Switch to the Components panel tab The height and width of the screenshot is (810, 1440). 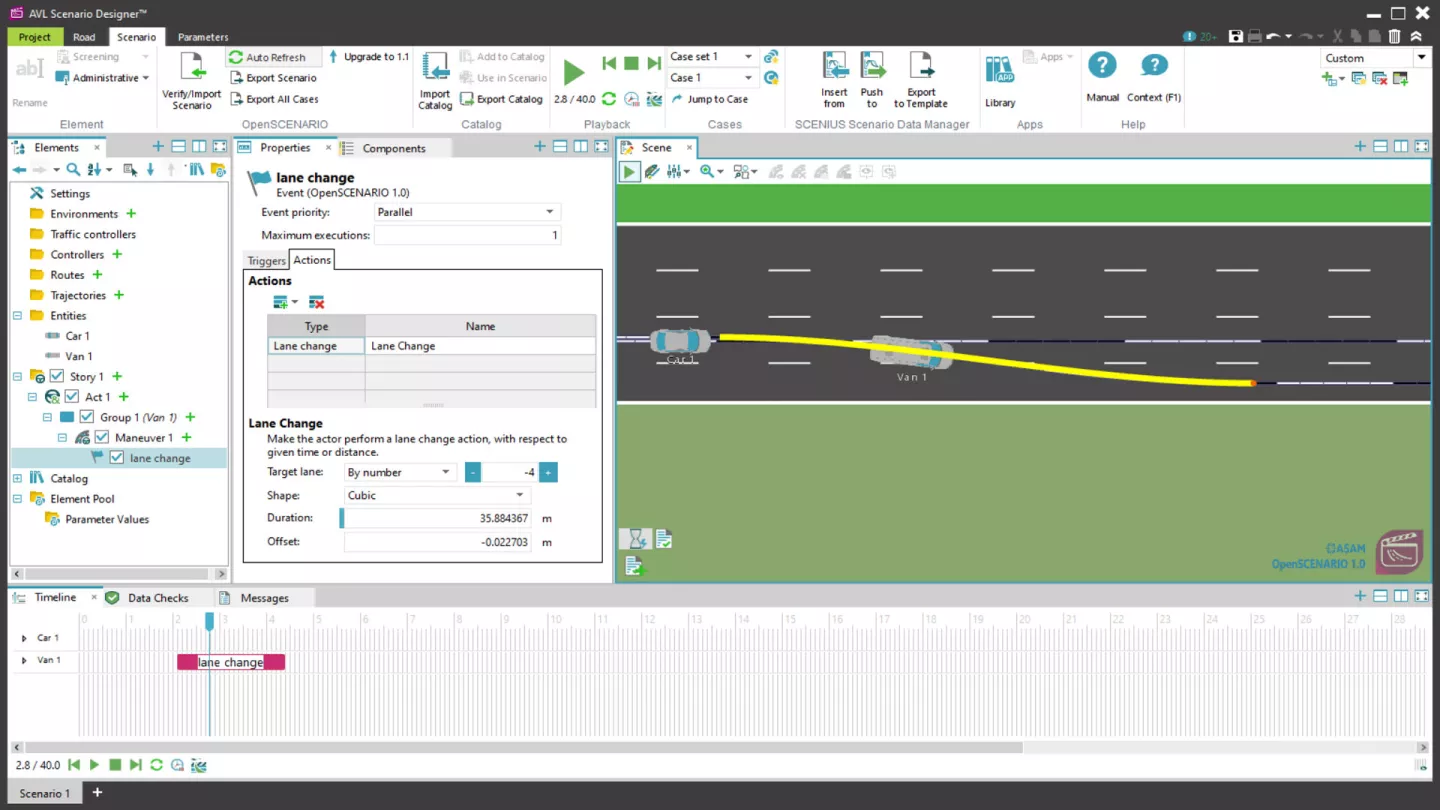[394, 148]
